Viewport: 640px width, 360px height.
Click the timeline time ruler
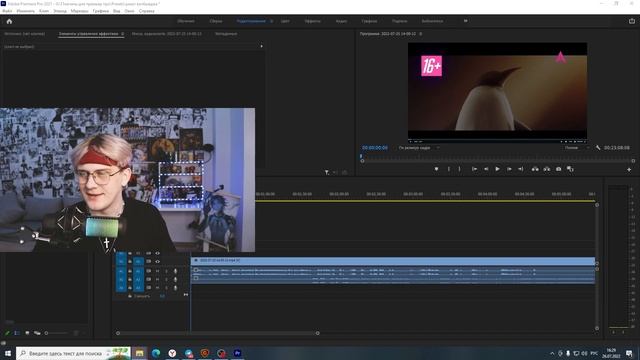(x=424, y=194)
